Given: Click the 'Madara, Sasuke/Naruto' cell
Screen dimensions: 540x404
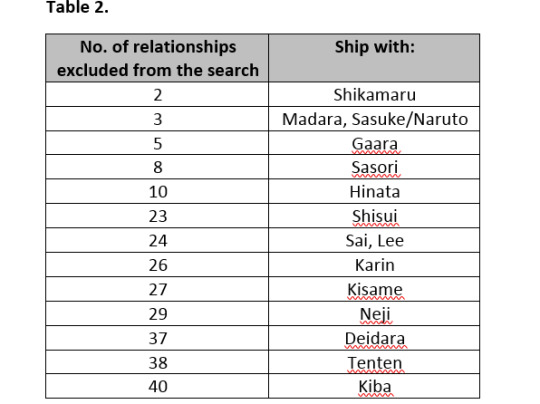Looking at the screenshot, I should click(374, 119).
